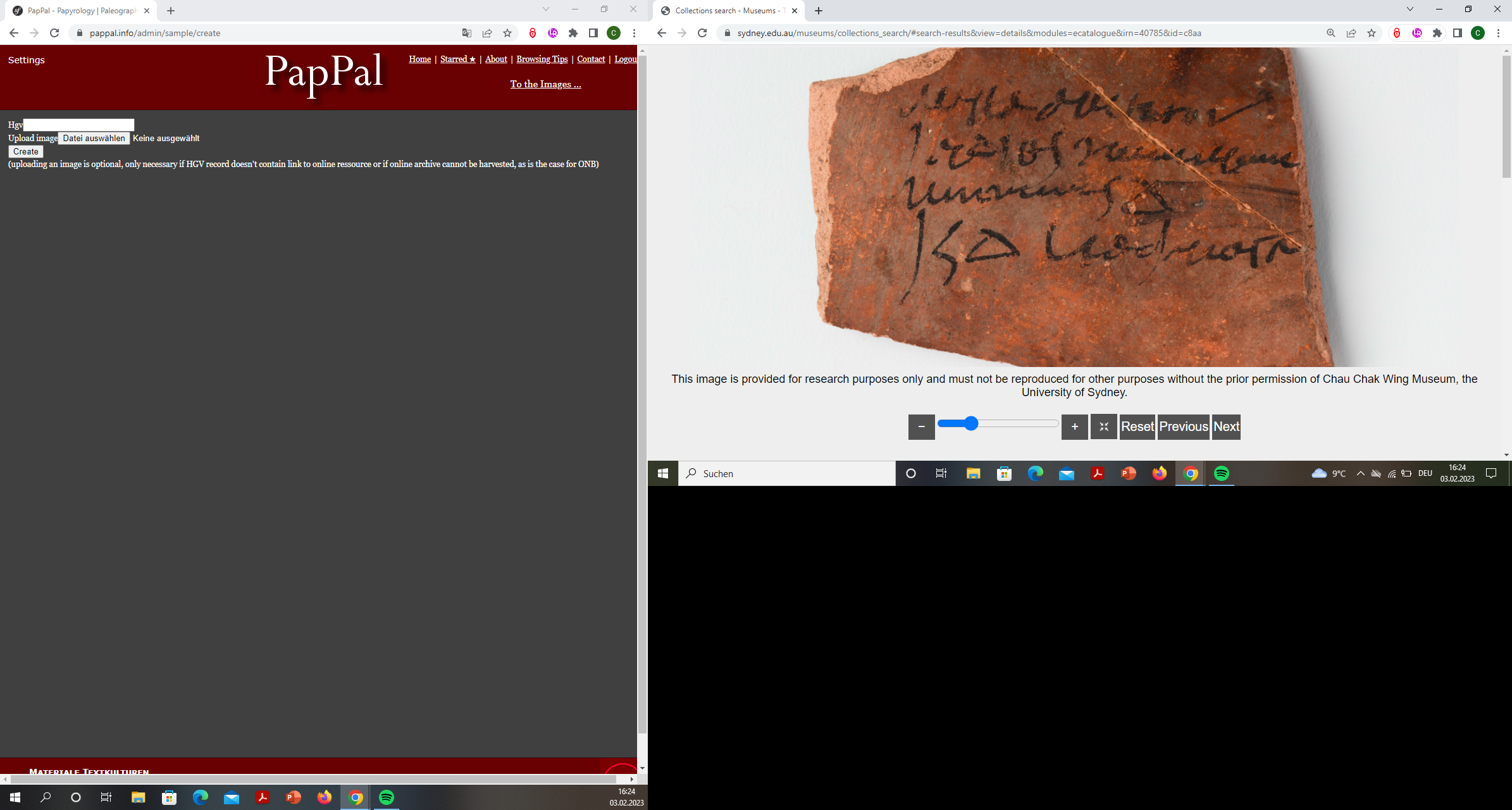The image size is (1512, 810).
Task: Open Microsoft Edge in the upper-right taskbar
Action: tap(1036, 473)
